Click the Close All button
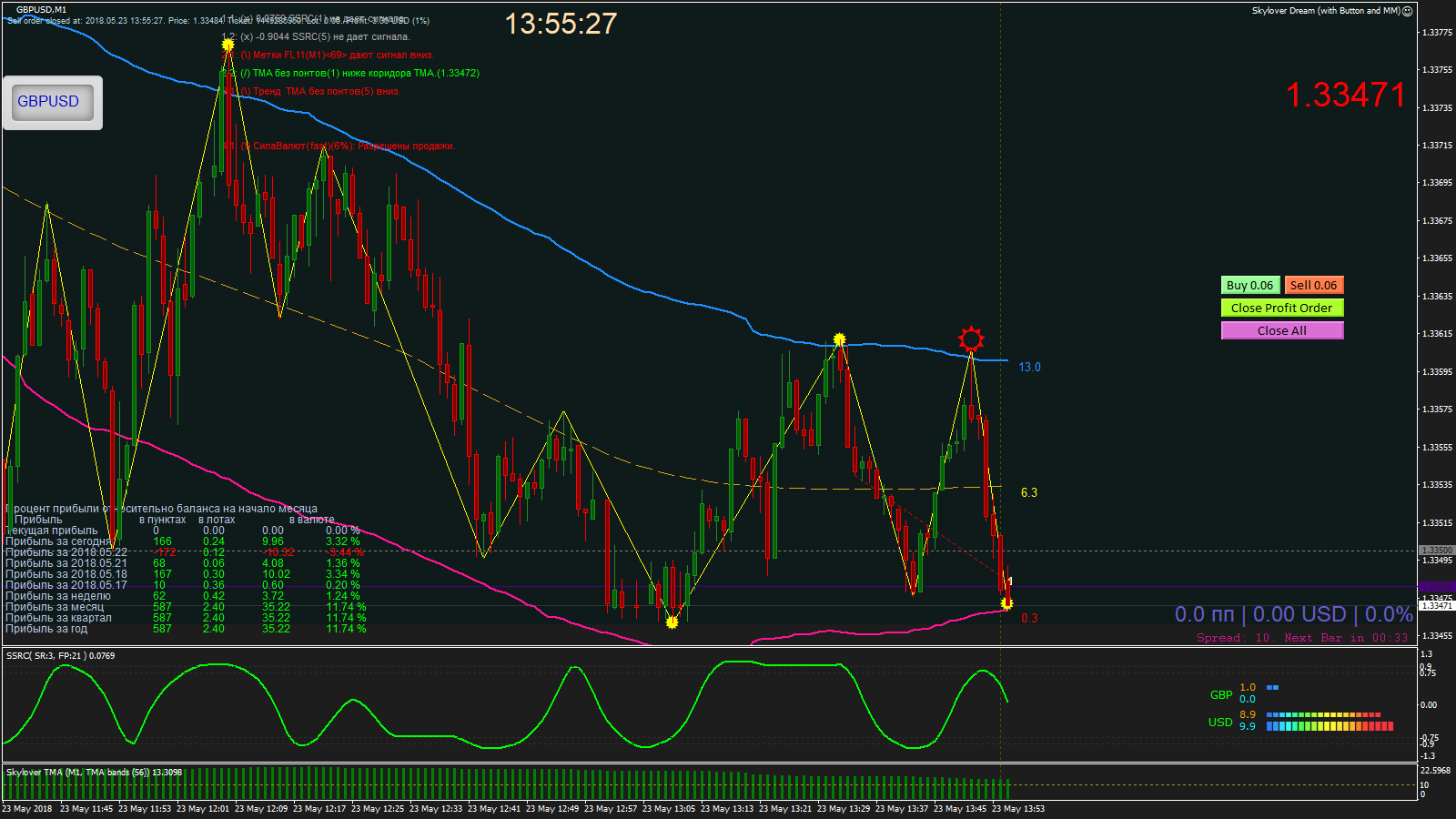Viewport: 1456px width, 819px height. coord(1281,330)
